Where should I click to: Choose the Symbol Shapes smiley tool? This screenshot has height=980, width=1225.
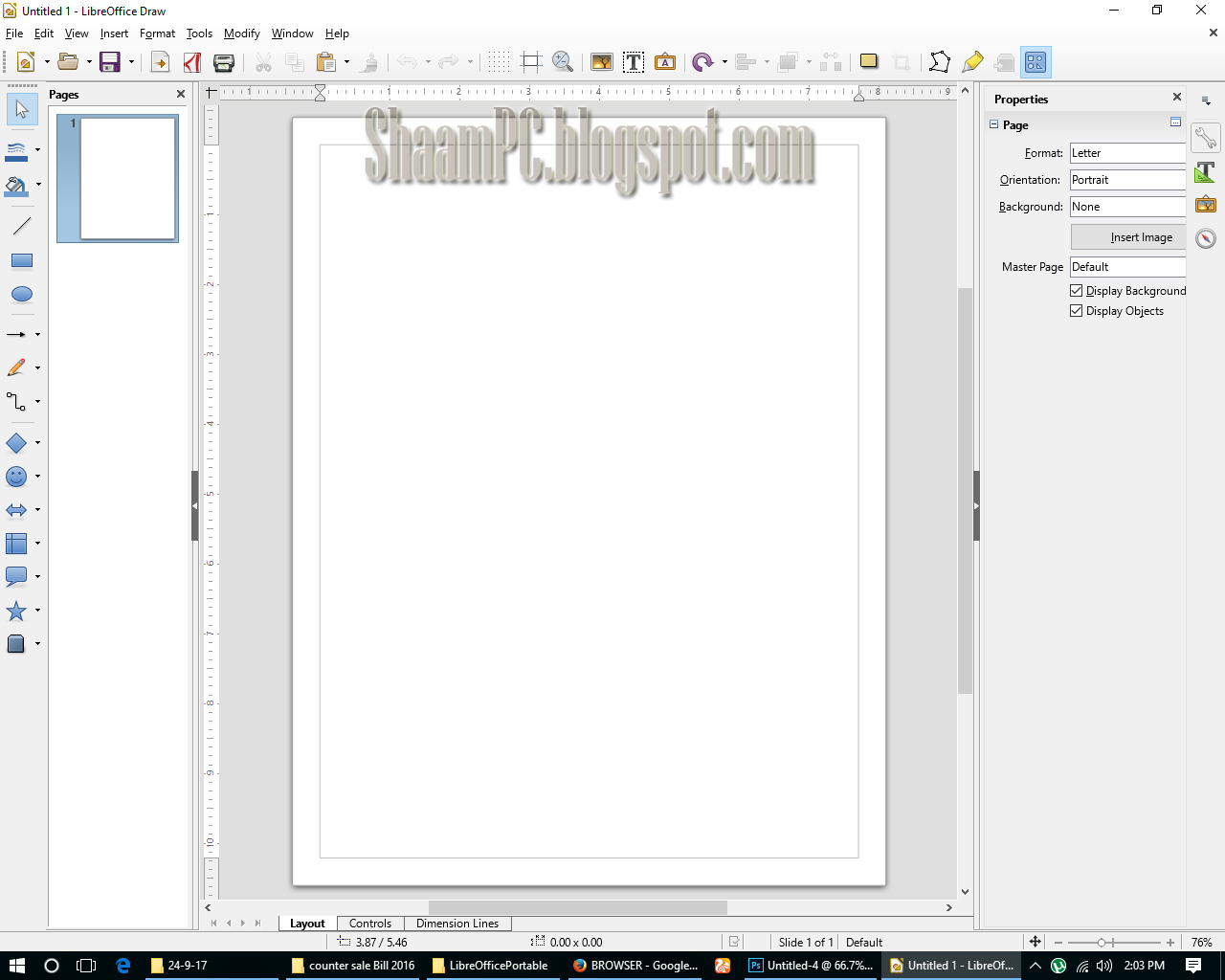(16, 477)
